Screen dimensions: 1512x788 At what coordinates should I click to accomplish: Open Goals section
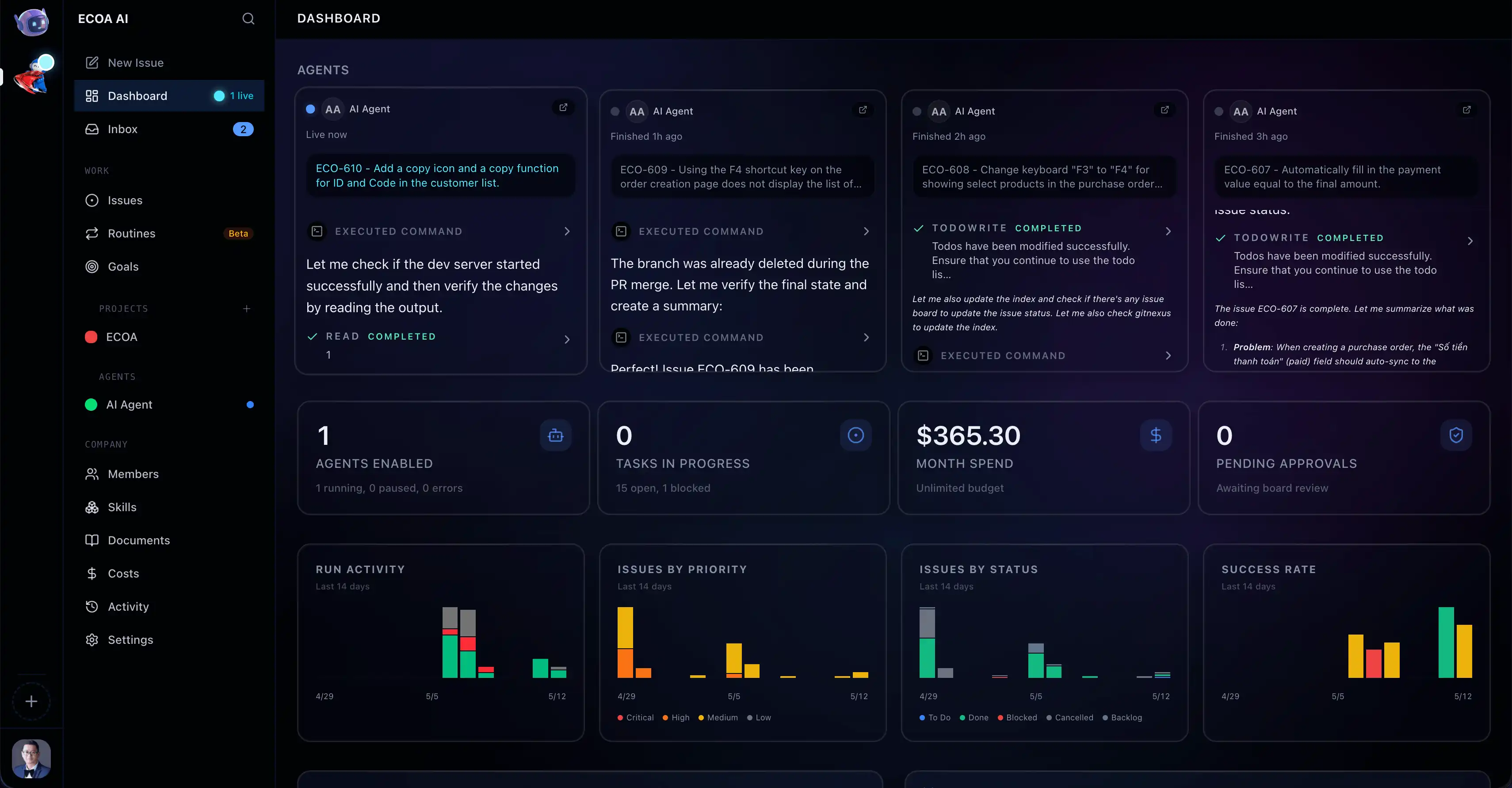point(169,267)
